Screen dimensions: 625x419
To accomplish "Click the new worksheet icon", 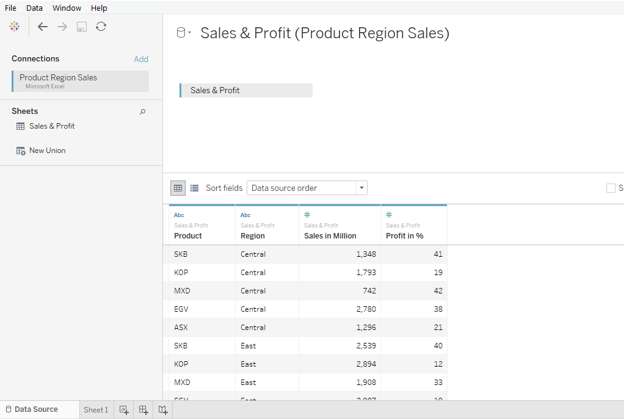I will coord(124,410).
